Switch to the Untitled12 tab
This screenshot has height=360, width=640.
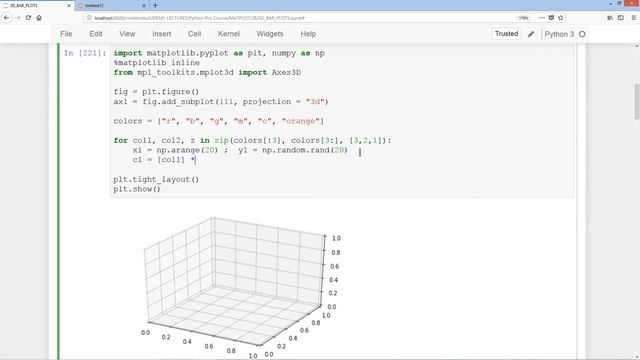click(112, 6)
